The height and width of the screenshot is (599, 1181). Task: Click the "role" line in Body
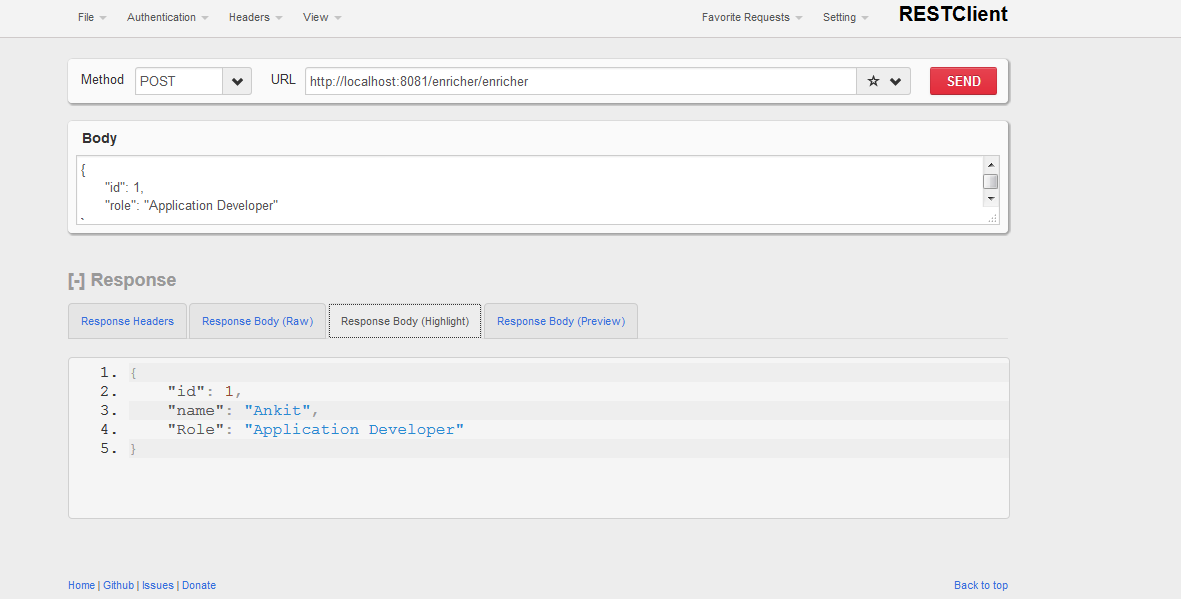tap(191, 206)
